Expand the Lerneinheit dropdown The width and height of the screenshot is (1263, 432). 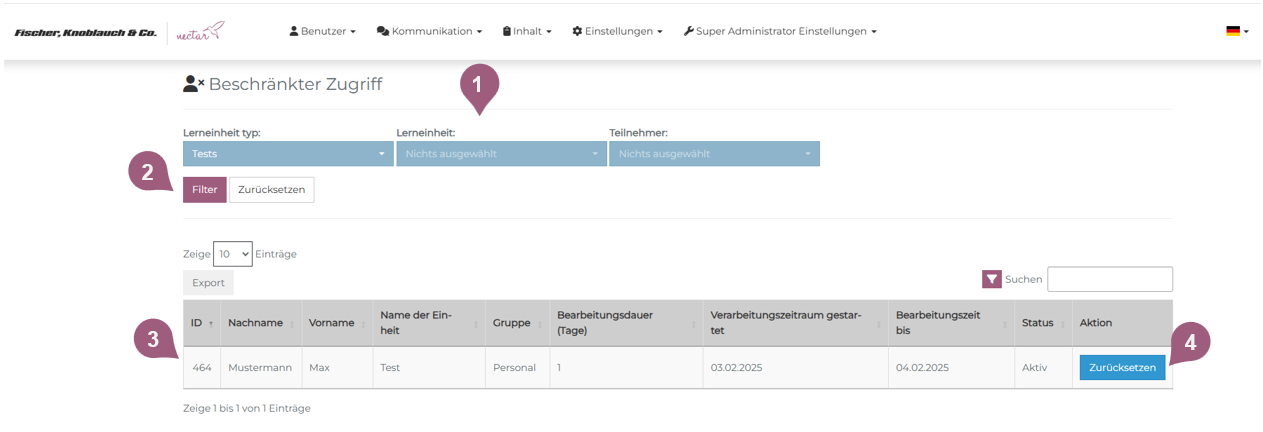[x=501, y=154]
